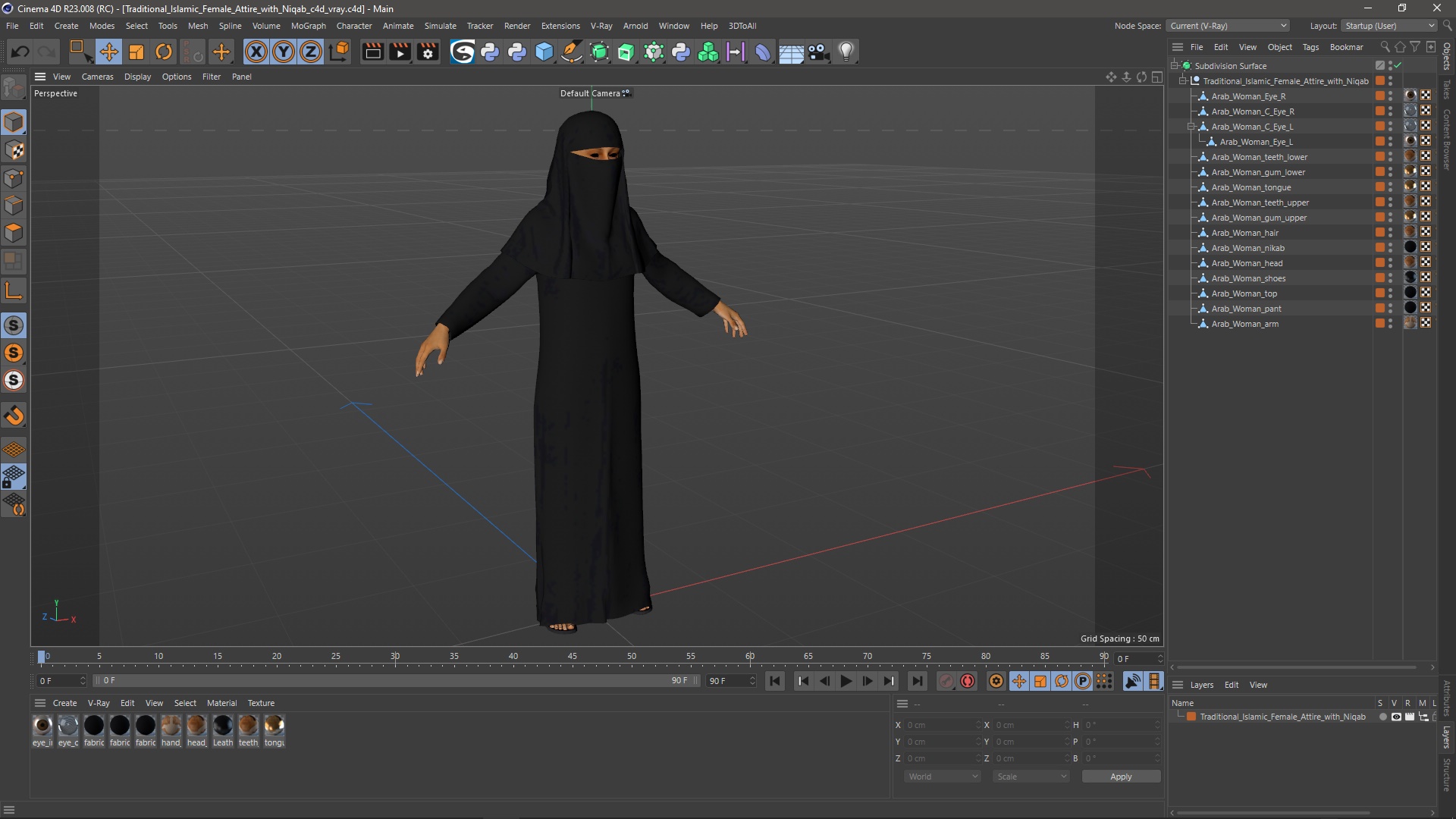The width and height of the screenshot is (1456, 819).
Task: Toggle visibility dots of Arab_Woman_hair
Action: pyautogui.click(x=1390, y=233)
